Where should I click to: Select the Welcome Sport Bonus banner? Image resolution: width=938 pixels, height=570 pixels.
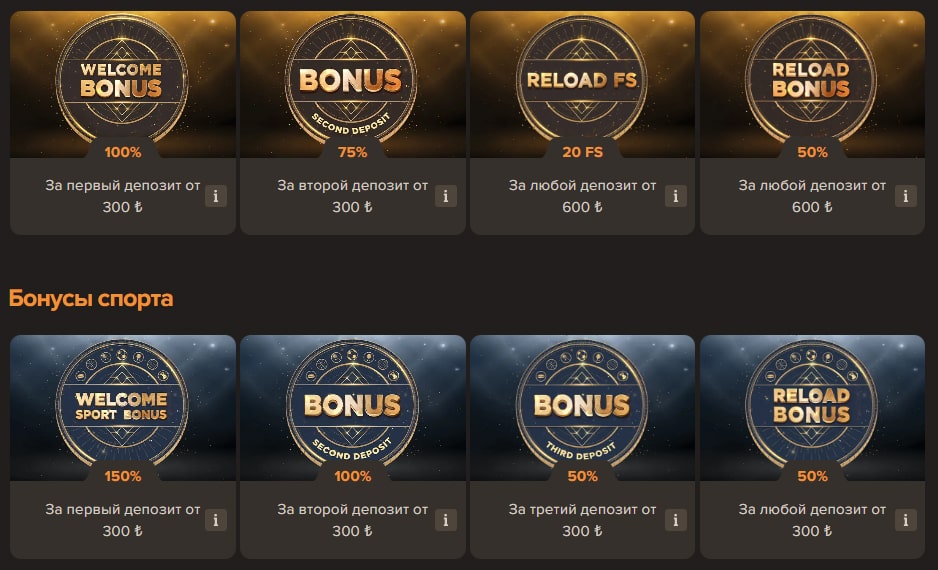pos(123,408)
